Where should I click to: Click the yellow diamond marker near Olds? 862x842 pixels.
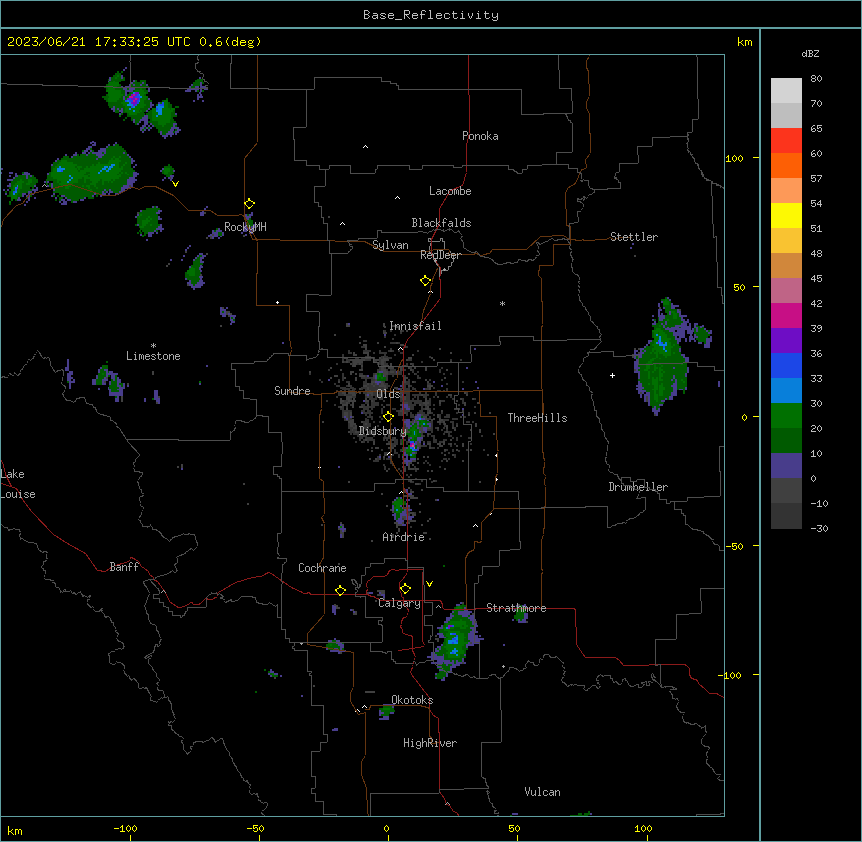click(388, 417)
